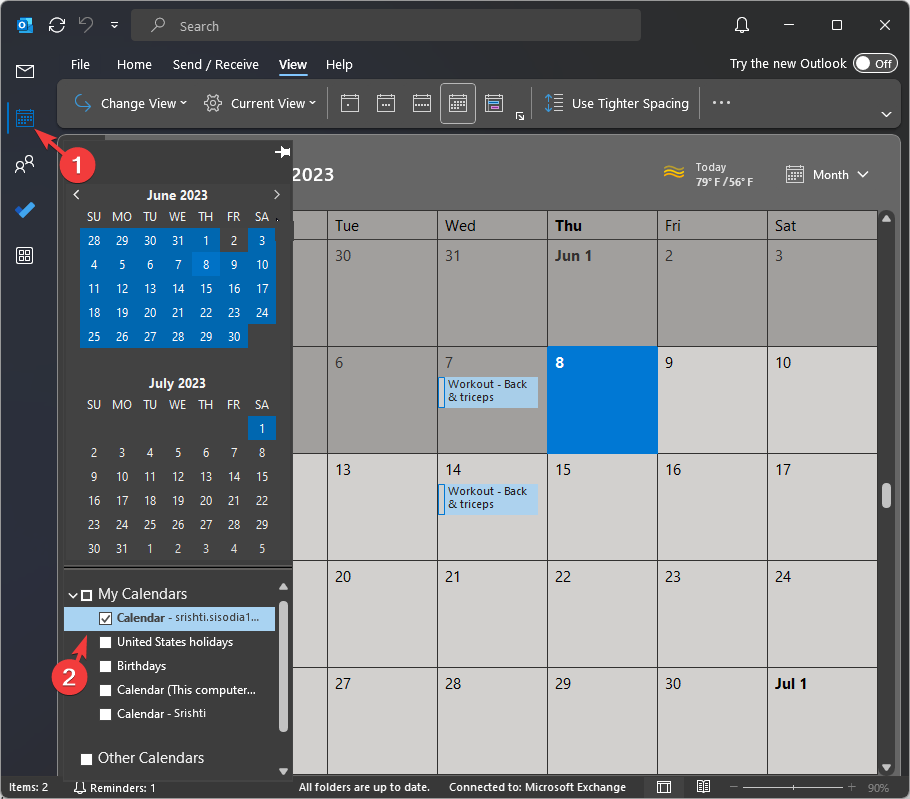This screenshot has width=910, height=799.
Task: Open the Reading View icon in the status bar
Action: [x=703, y=786]
